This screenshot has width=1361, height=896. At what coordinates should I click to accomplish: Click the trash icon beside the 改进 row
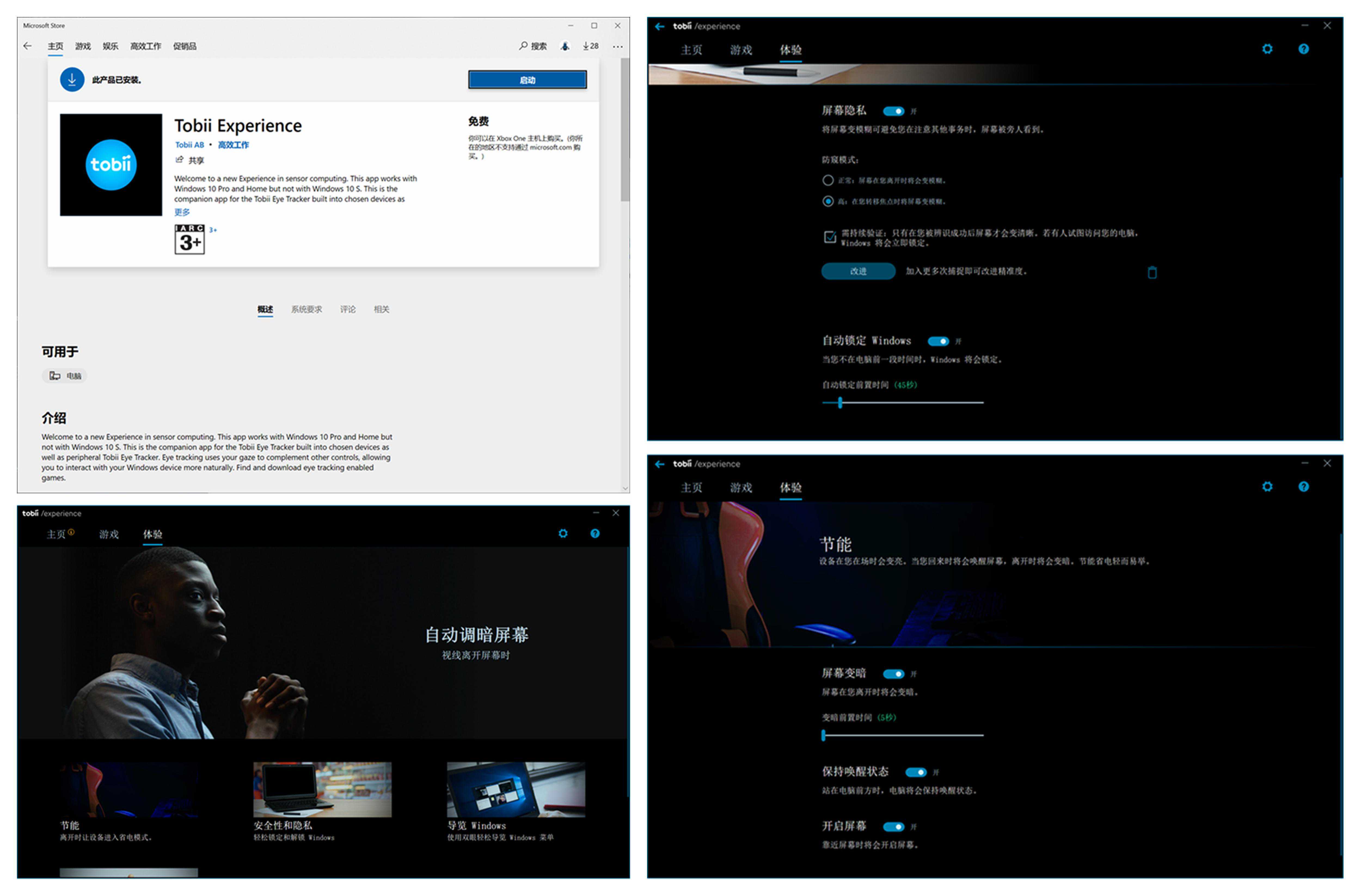coord(1152,272)
